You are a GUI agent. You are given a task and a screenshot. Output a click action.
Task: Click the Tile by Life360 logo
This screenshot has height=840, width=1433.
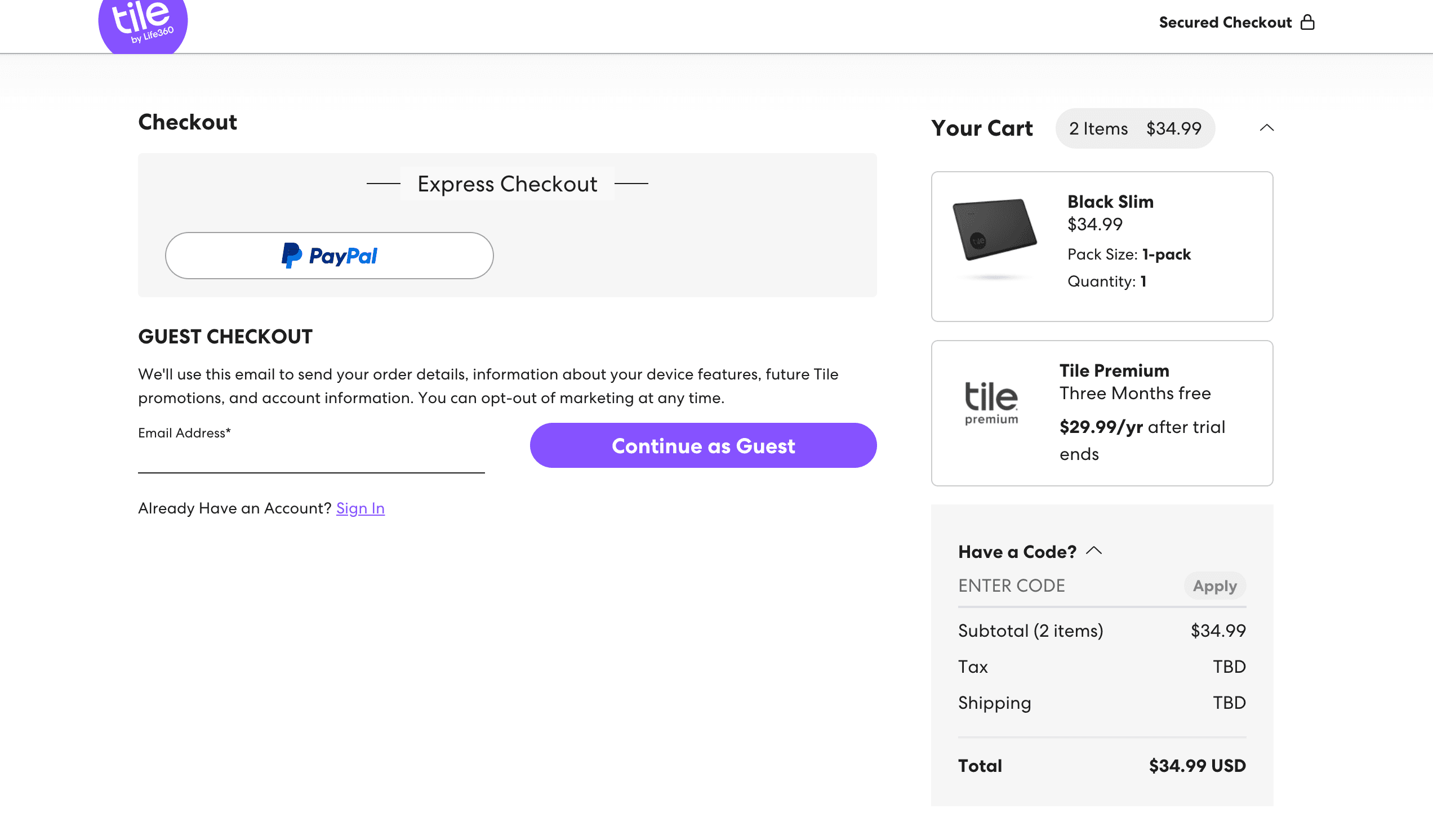click(143, 24)
